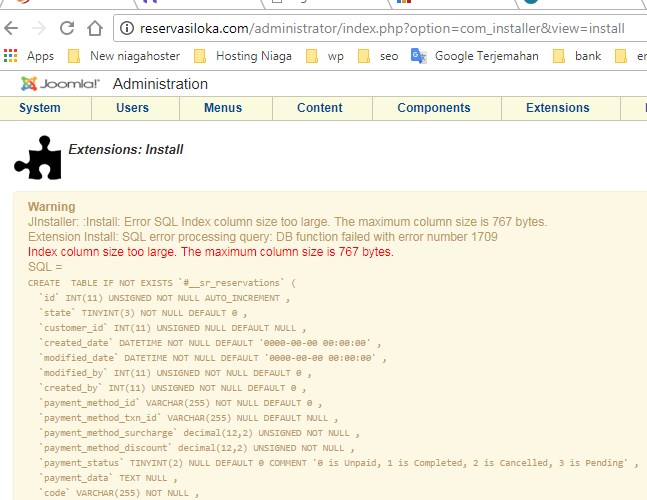Reload the current page
Viewport: 647px width, 500px height.
67,28
